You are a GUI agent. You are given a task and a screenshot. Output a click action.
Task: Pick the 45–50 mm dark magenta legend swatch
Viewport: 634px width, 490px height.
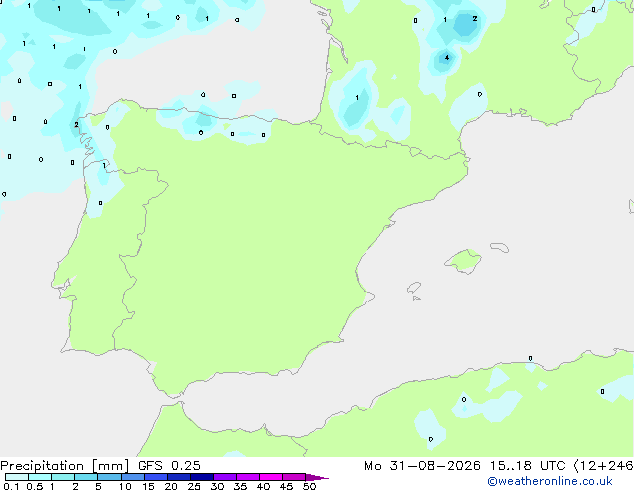(x=294, y=477)
